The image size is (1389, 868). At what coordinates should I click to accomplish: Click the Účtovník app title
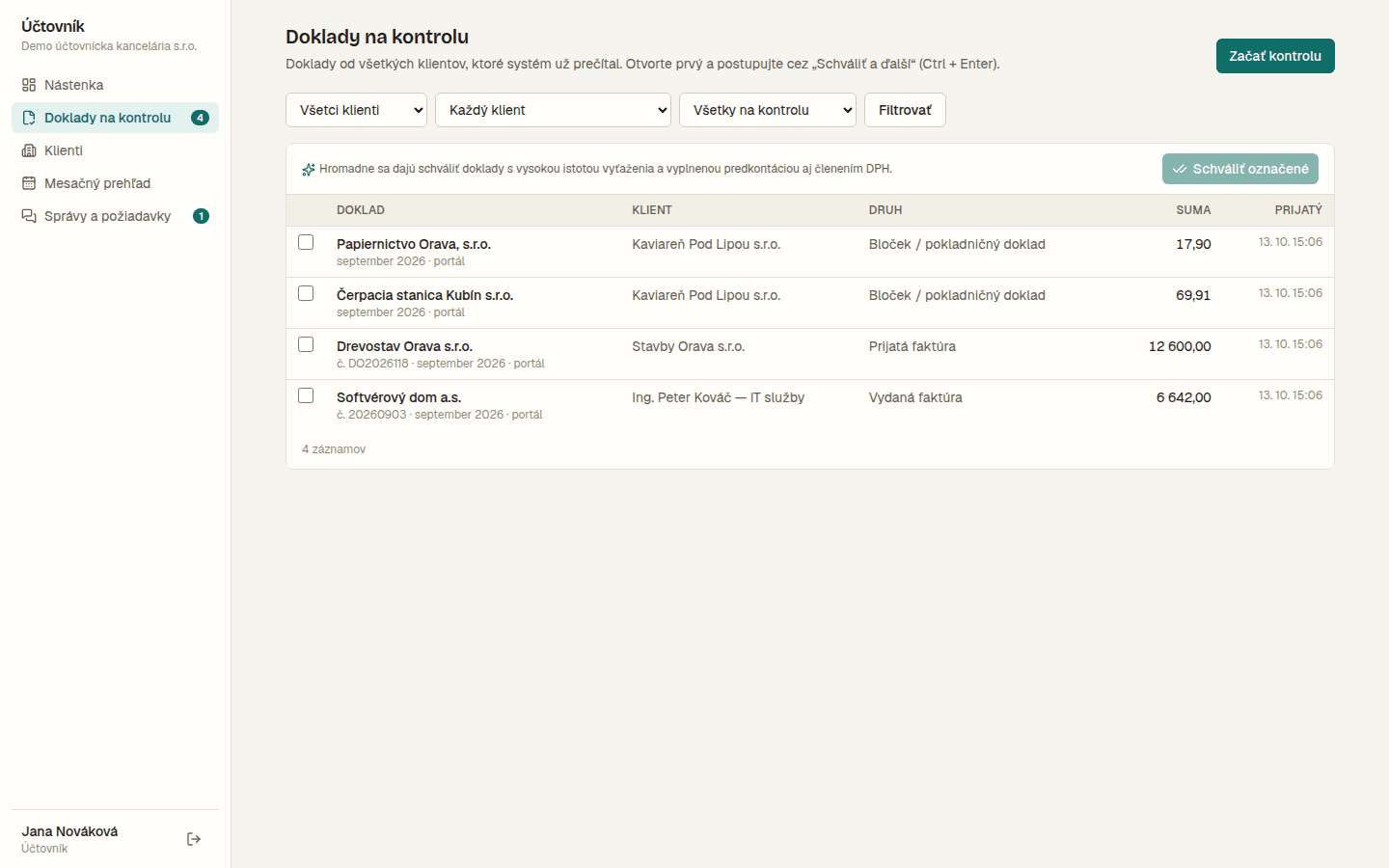(53, 26)
